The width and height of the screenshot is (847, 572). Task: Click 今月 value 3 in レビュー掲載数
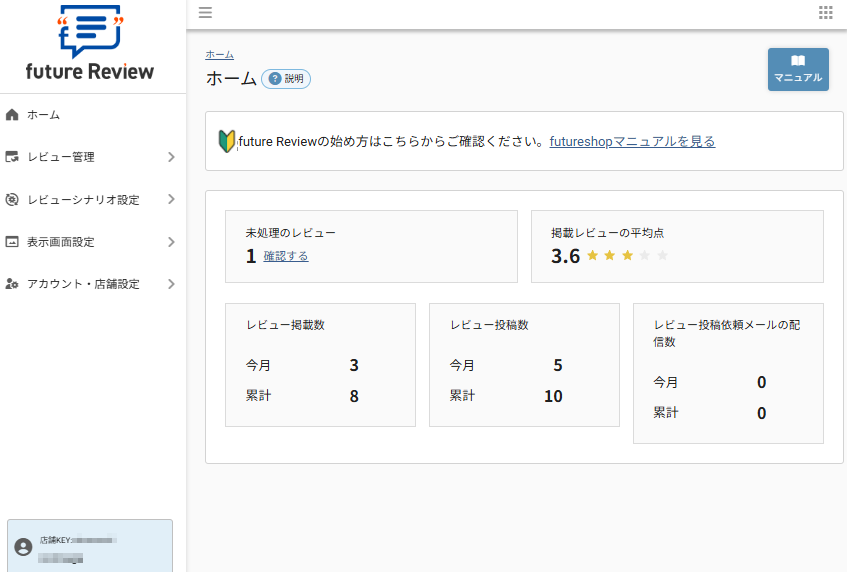354,365
